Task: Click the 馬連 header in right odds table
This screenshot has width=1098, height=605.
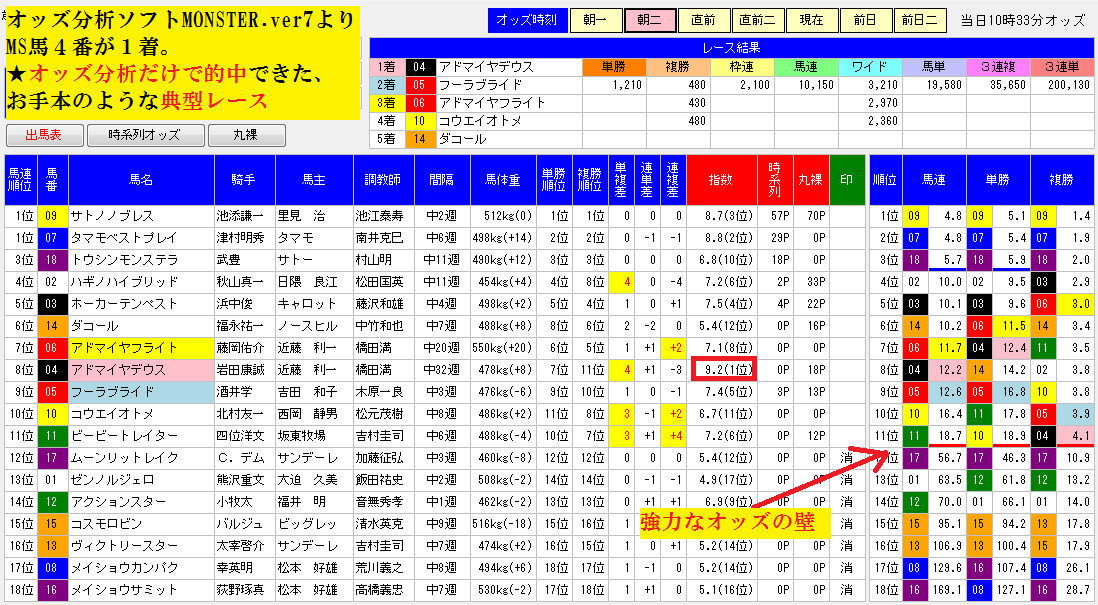Action: (934, 180)
